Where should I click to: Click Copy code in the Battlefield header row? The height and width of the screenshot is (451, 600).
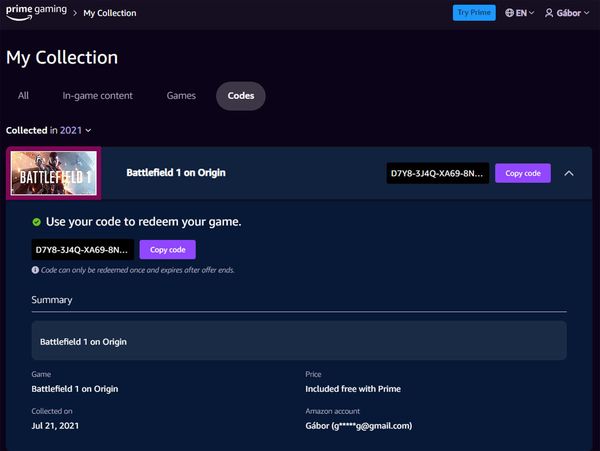[x=523, y=173]
